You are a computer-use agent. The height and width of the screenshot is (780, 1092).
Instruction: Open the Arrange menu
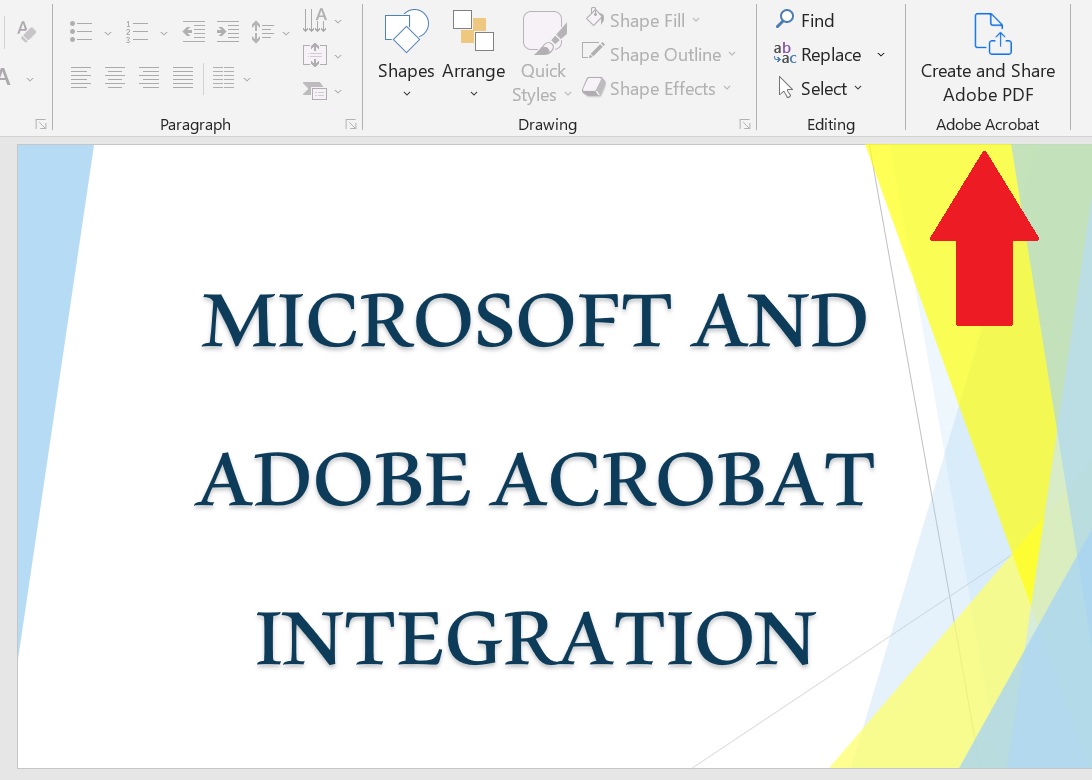coord(474,54)
